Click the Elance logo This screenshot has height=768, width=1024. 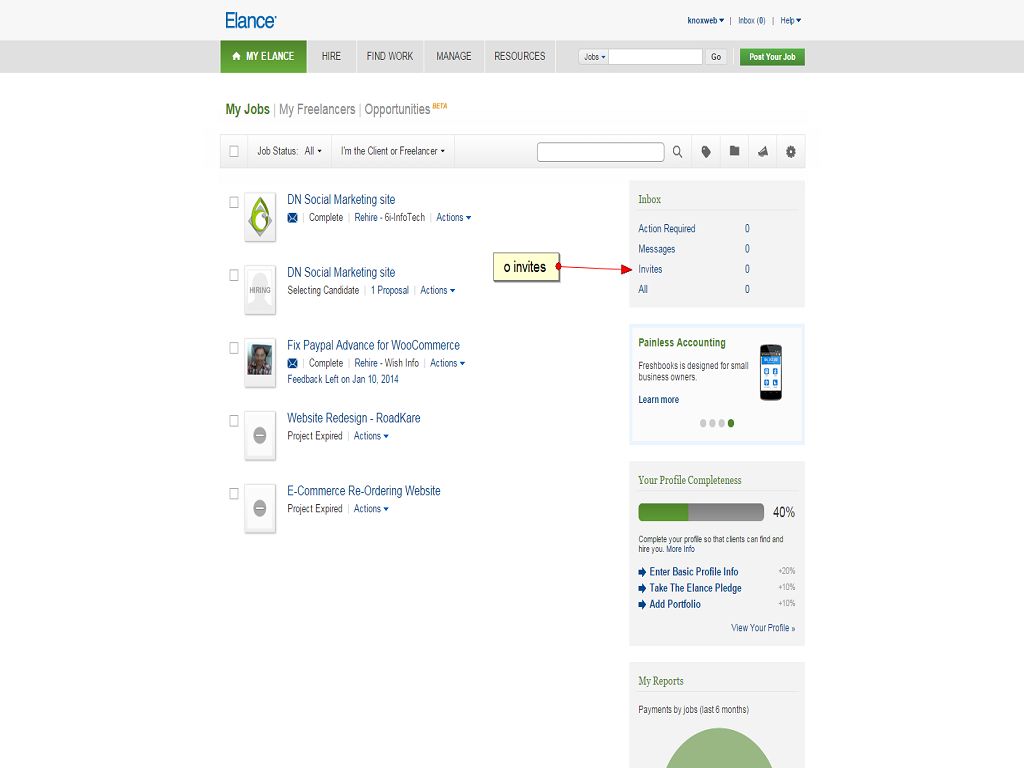coord(251,20)
